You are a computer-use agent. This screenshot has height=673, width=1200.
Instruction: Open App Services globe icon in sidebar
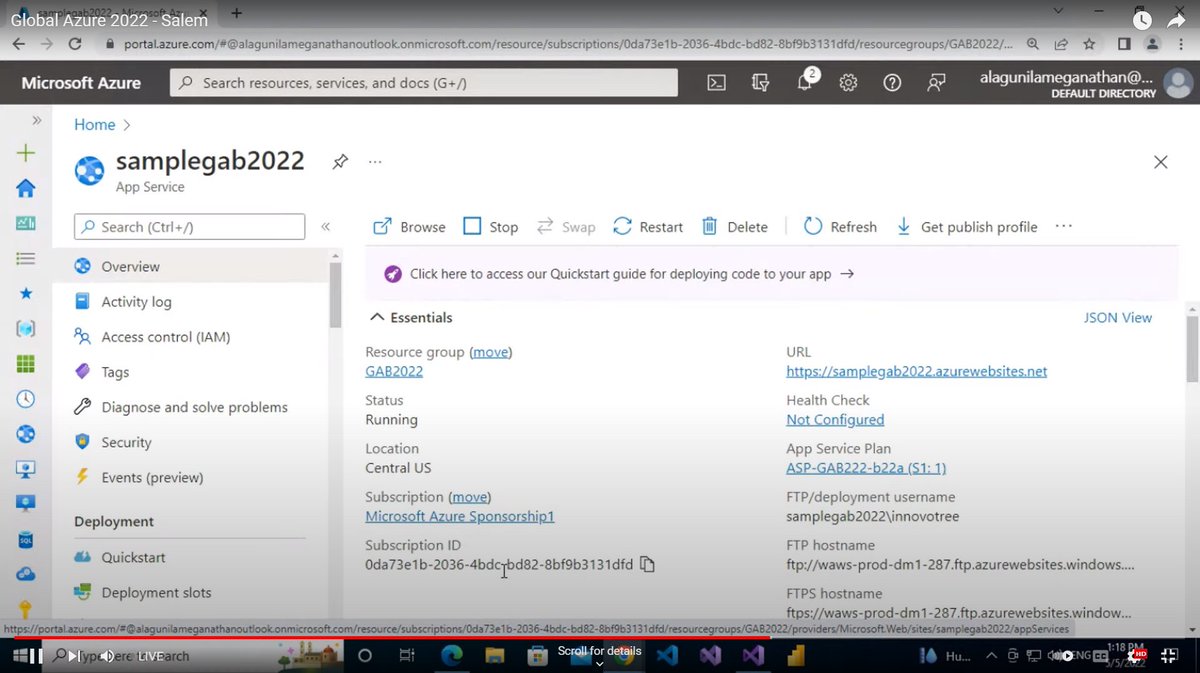[x=26, y=434]
